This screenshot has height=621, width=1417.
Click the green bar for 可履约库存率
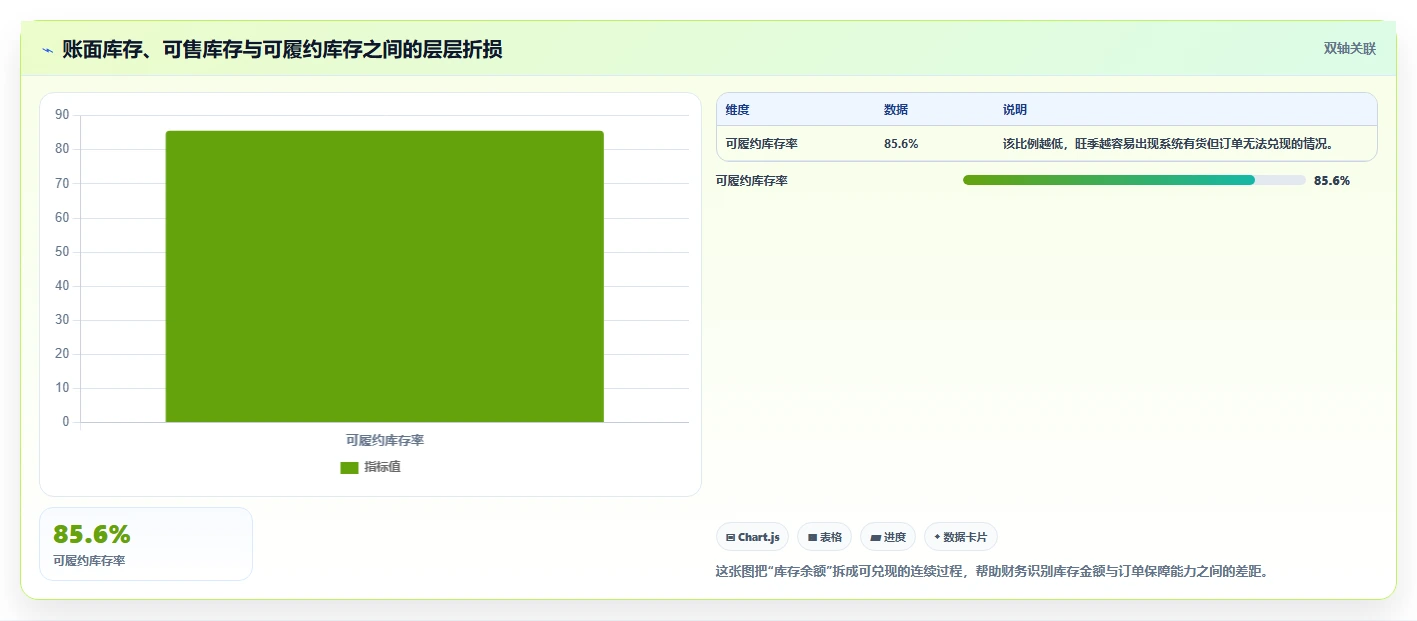point(384,276)
